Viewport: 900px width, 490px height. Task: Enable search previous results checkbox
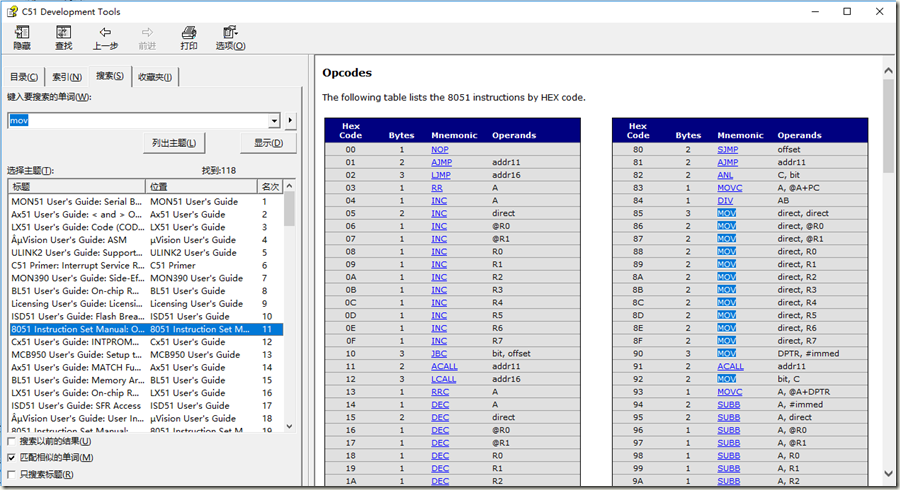pyautogui.click(x=12, y=441)
